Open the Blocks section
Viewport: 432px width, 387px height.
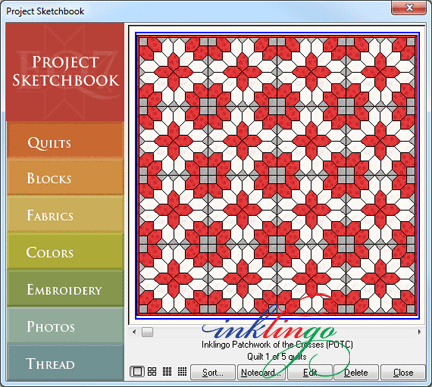point(65,177)
